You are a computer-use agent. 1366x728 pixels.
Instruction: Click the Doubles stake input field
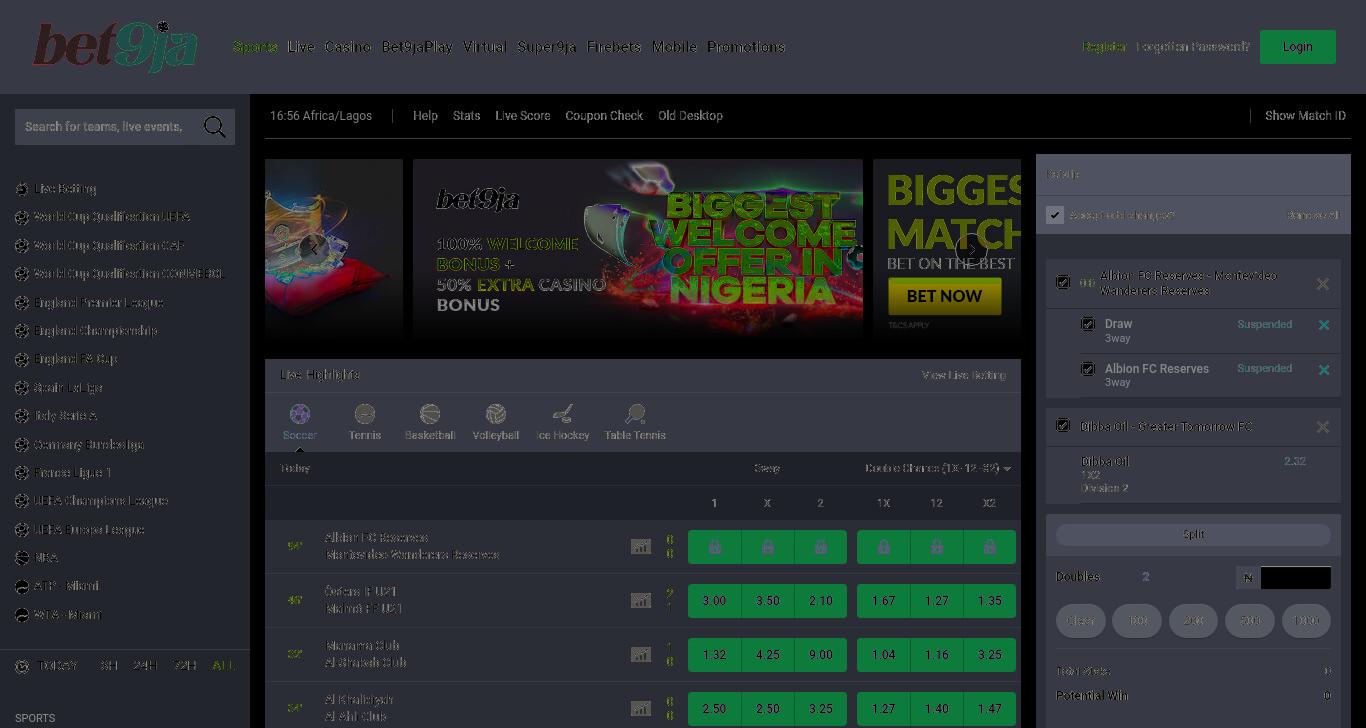[1296, 578]
